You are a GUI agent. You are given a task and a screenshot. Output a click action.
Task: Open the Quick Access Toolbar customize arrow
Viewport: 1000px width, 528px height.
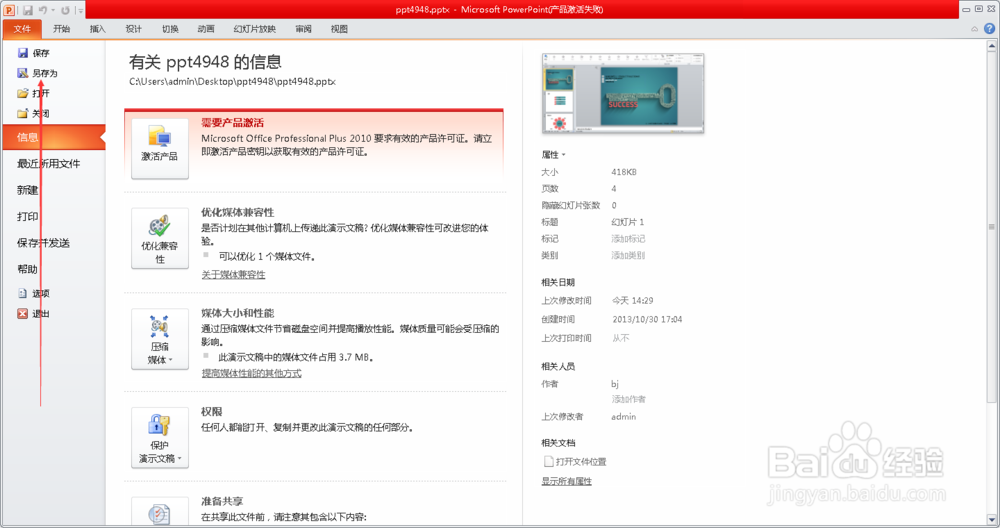[x=80, y=11]
